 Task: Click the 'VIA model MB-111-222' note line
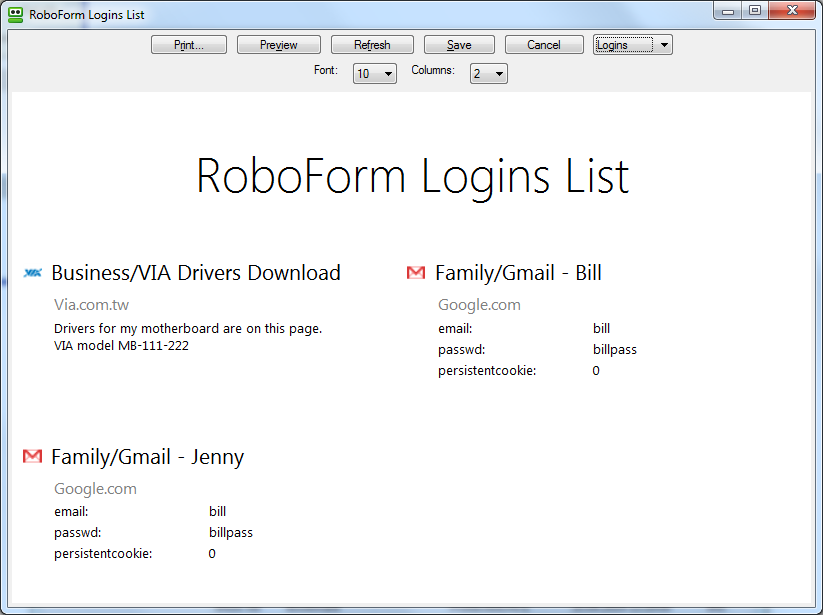pos(121,345)
